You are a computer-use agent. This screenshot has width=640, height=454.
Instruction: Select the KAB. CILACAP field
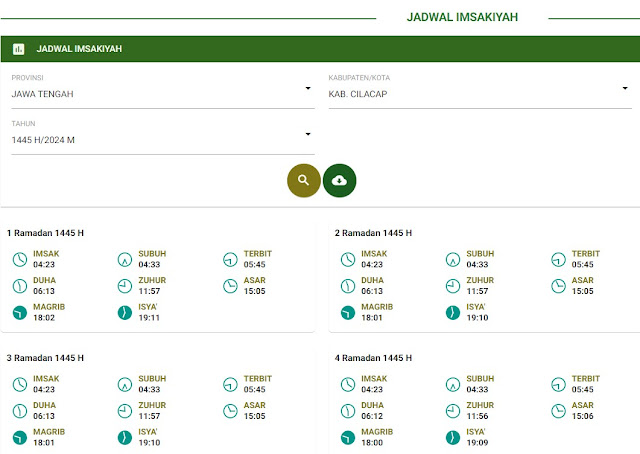pos(480,94)
